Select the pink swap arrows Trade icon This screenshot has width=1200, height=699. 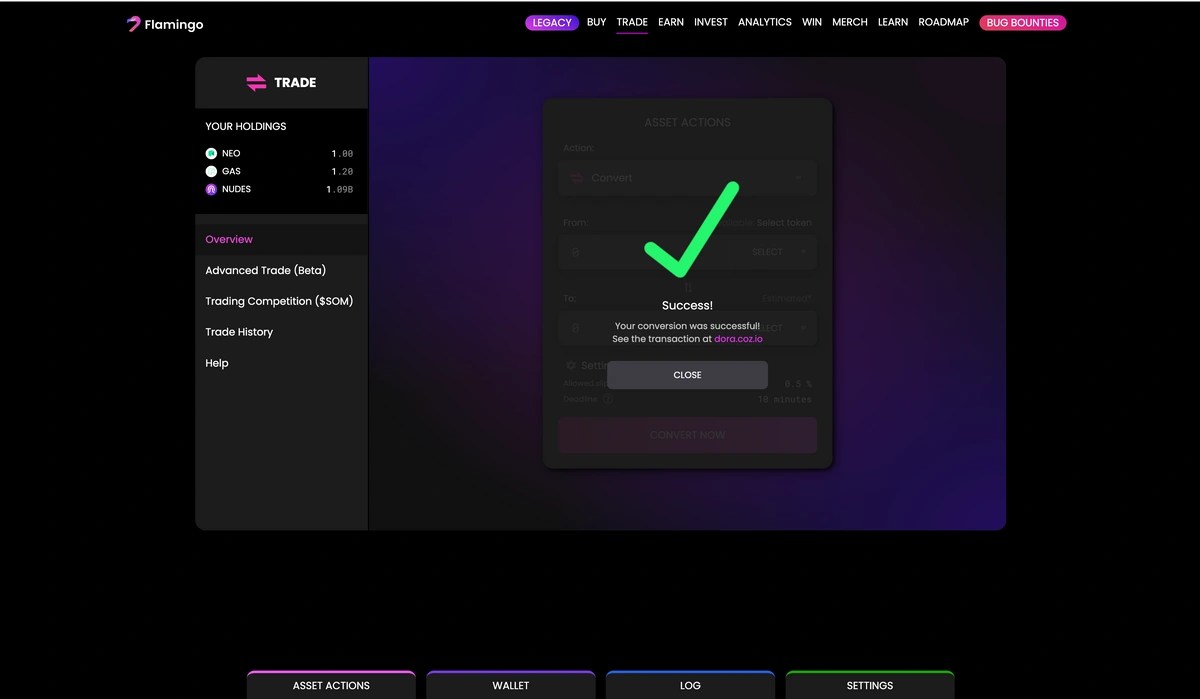point(257,82)
